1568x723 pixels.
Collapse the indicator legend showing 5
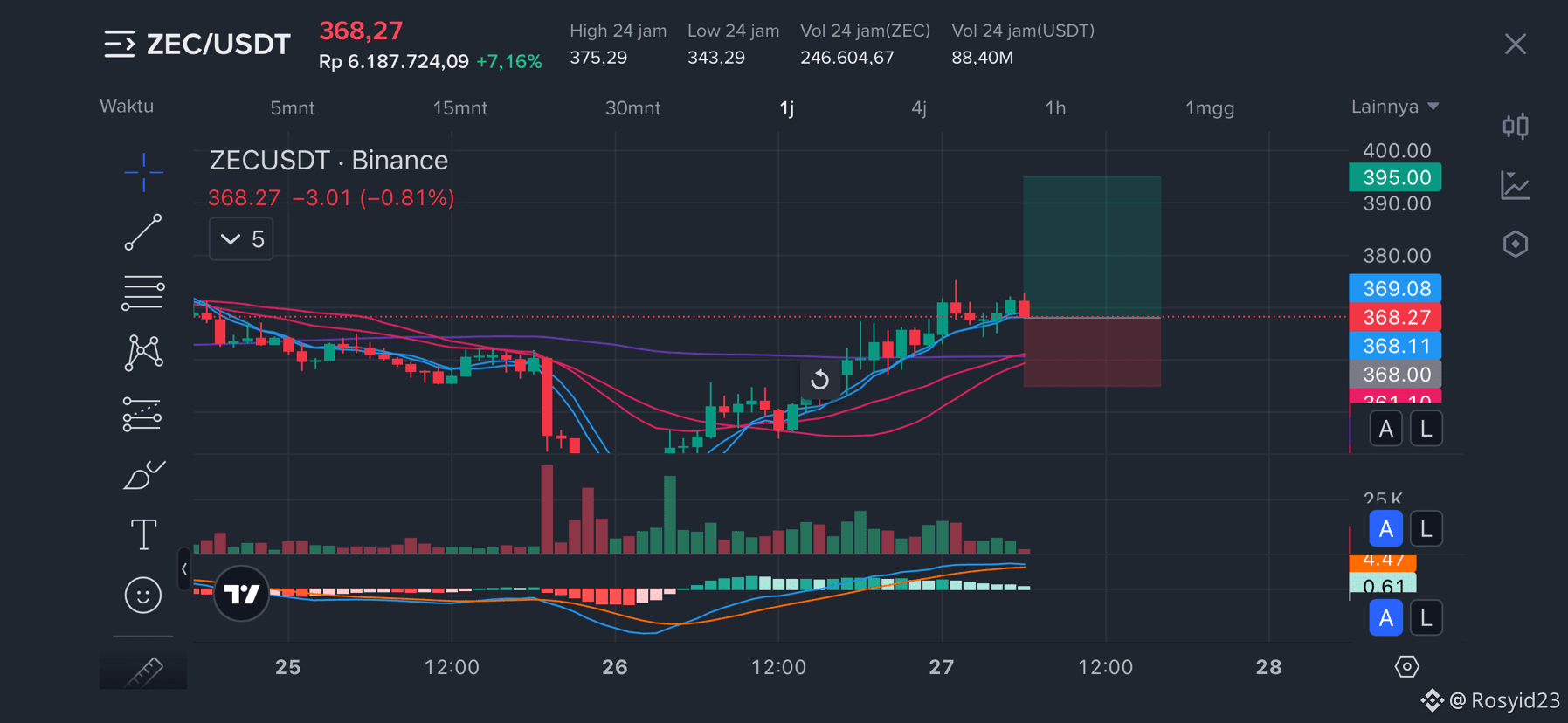(241, 239)
